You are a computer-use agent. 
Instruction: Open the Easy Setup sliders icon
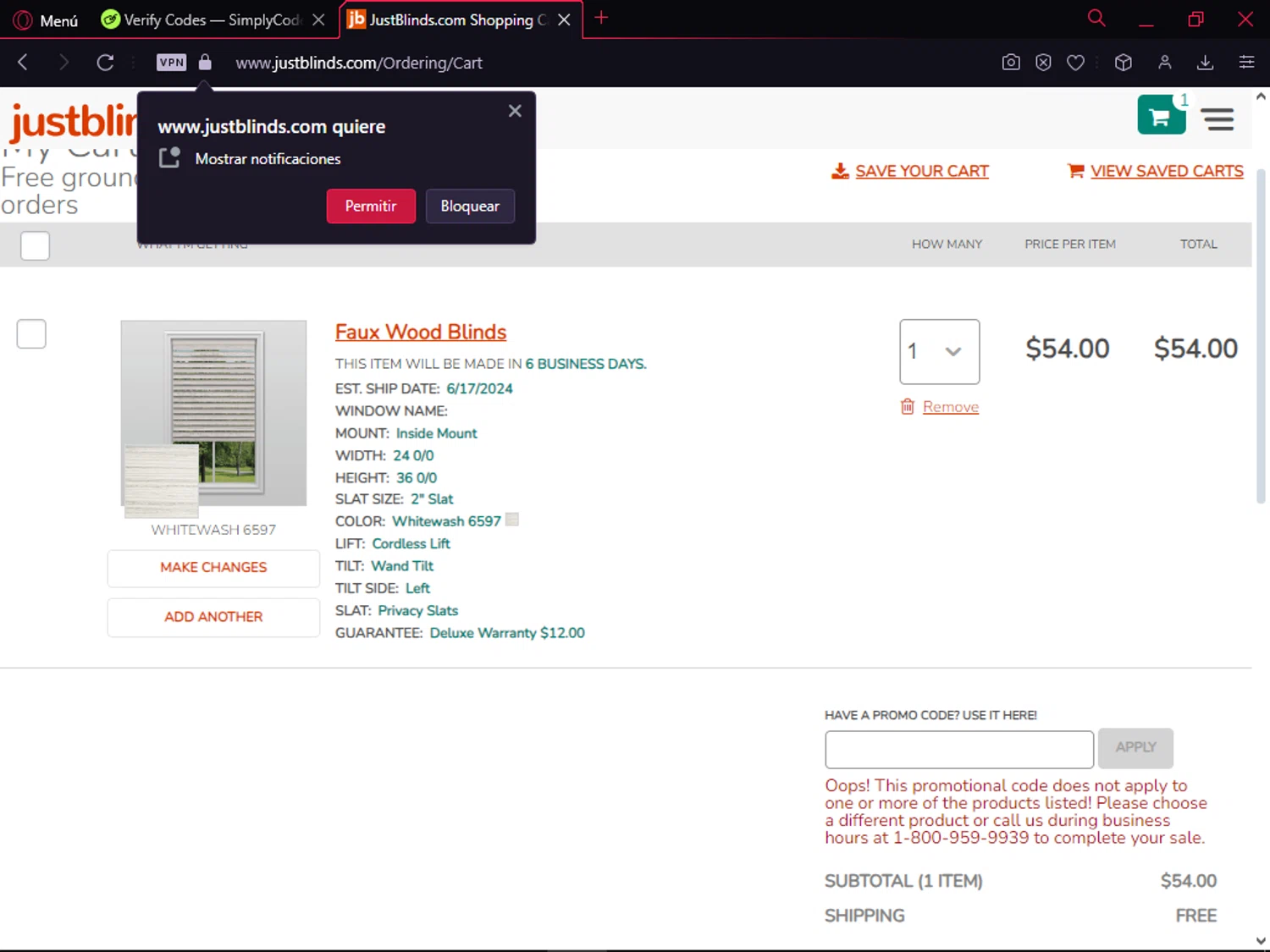point(1246,62)
